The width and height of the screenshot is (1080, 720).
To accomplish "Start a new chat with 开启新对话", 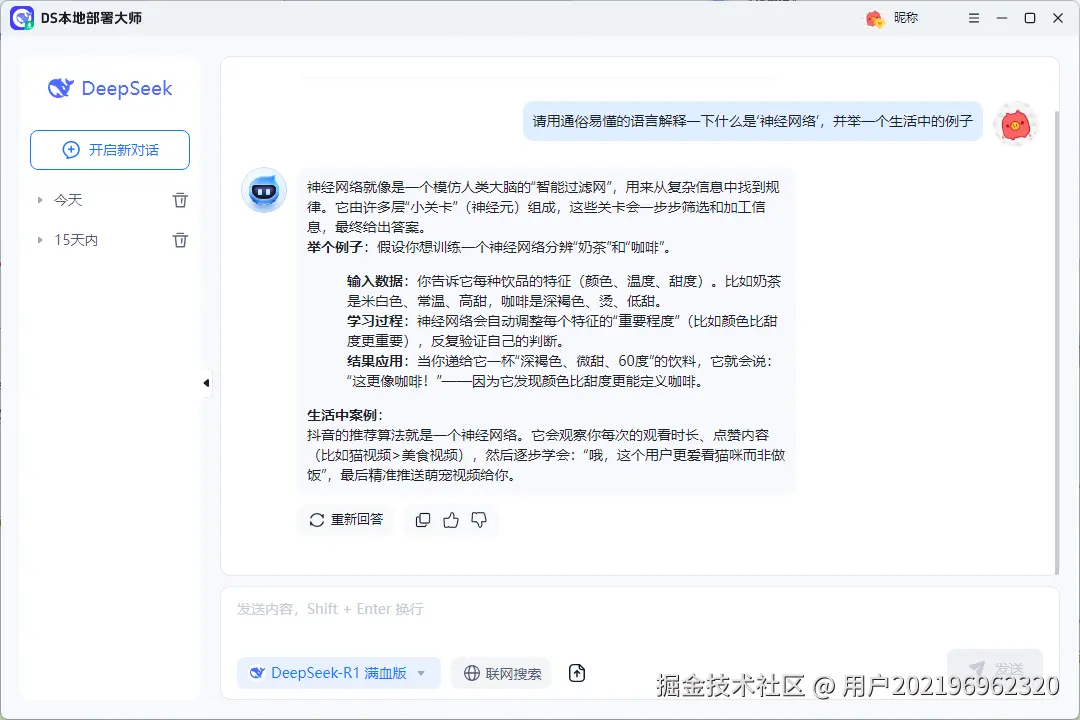I will click(110, 149).
